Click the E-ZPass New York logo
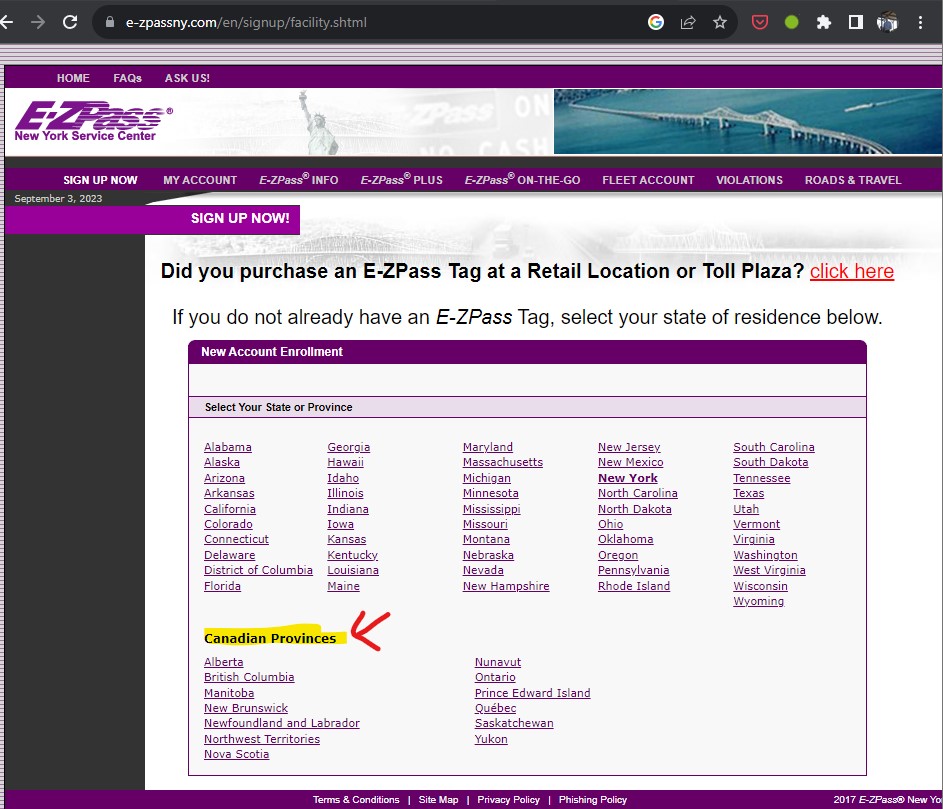Screen dimensions: 943x809 pos(93,122)
